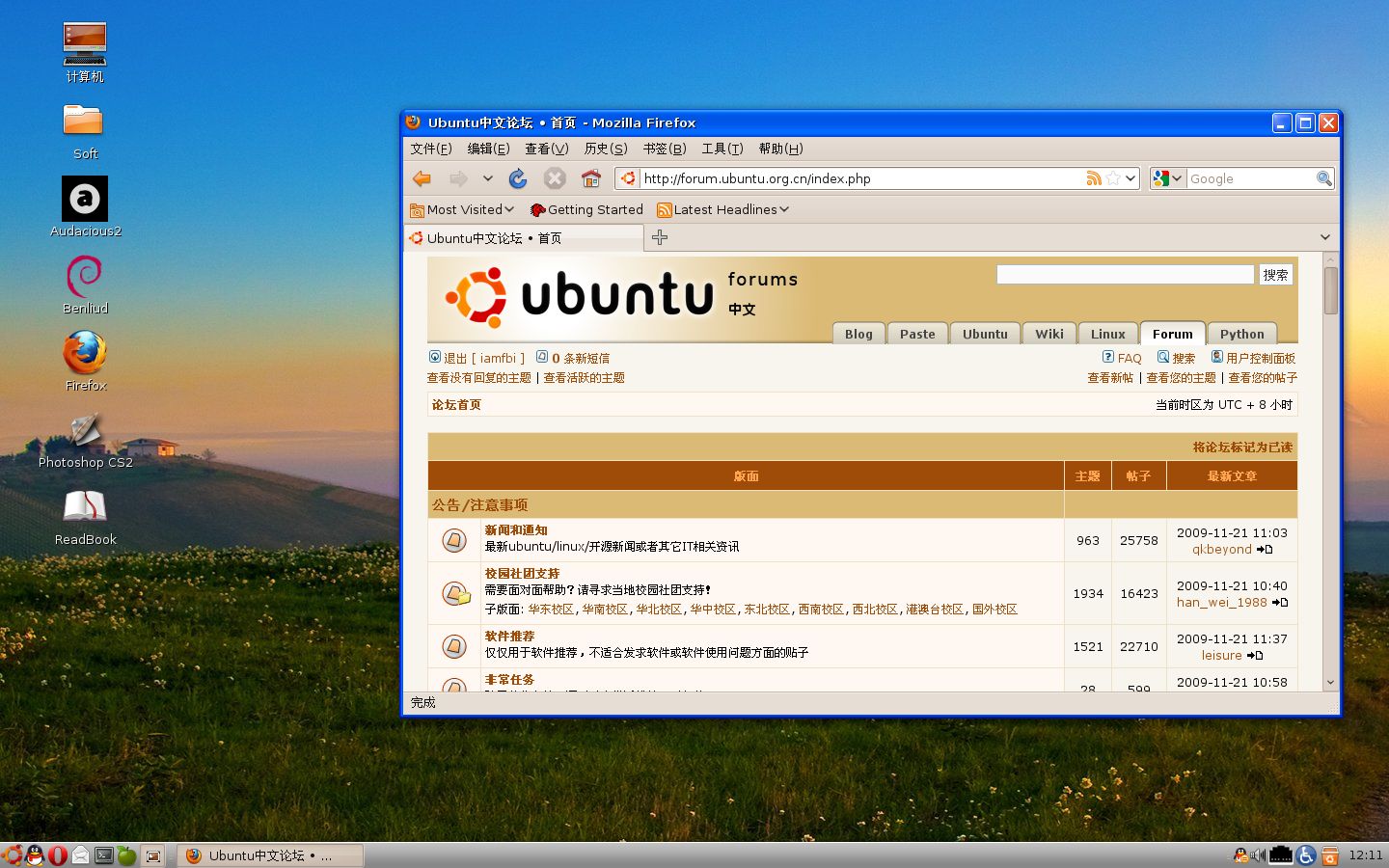Expand the Latest Headlines feed menu
This screenshot has height=868, width=1389.
(722, 209)
